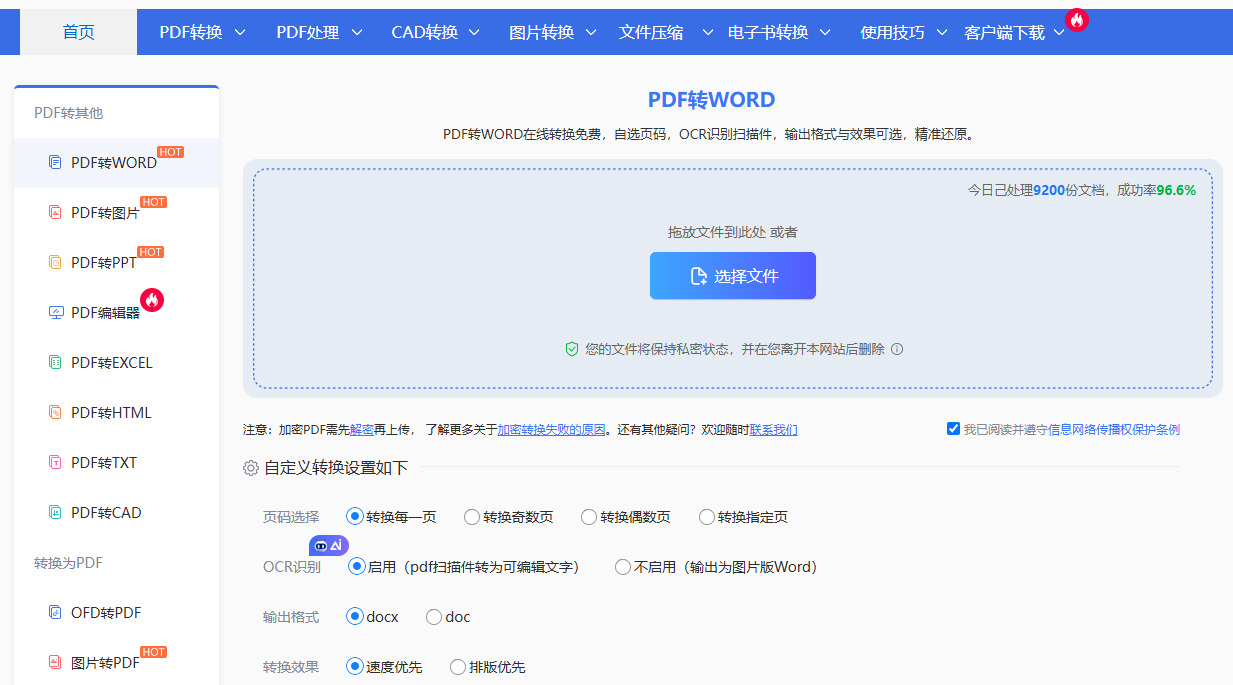This screenshot has width=1233, height=685.
Task: Click the OFD转PDF sidebar icon
Action: tap(56, 612)
